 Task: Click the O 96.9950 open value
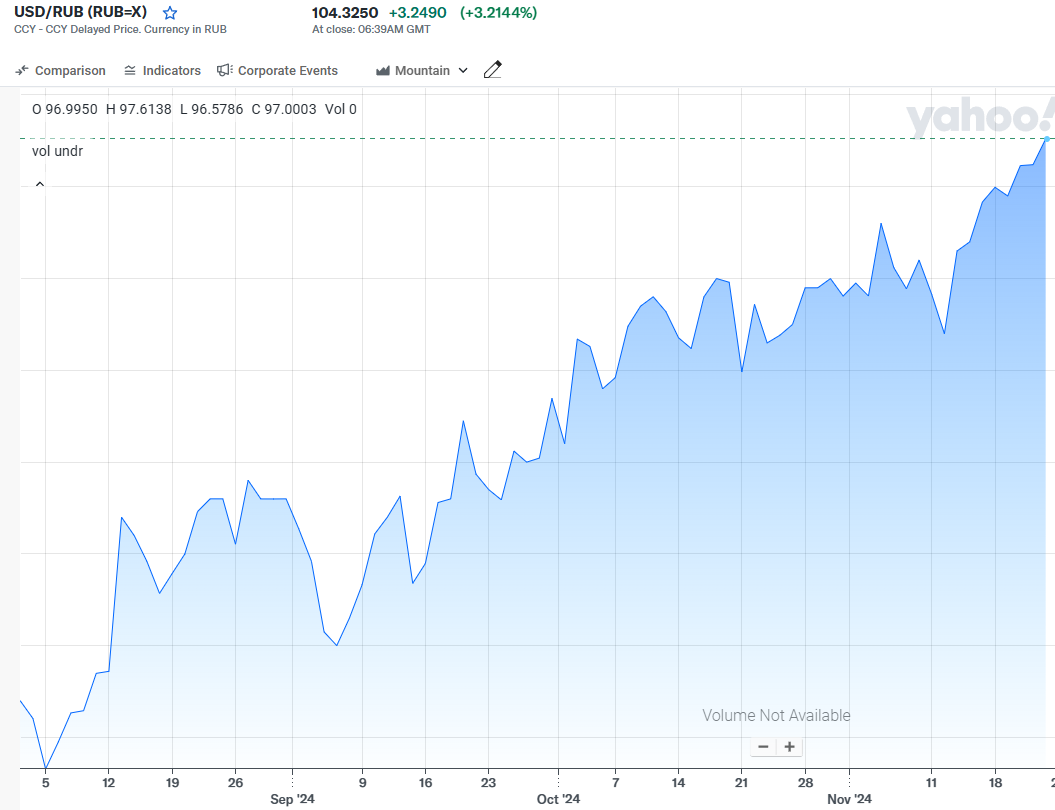[65, 109]
